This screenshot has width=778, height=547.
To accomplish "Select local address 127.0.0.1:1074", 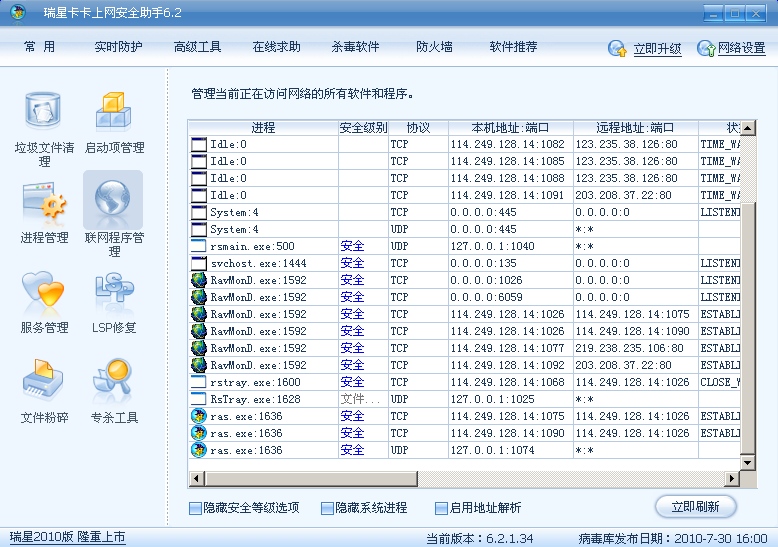I will click(x=492, y=450).
